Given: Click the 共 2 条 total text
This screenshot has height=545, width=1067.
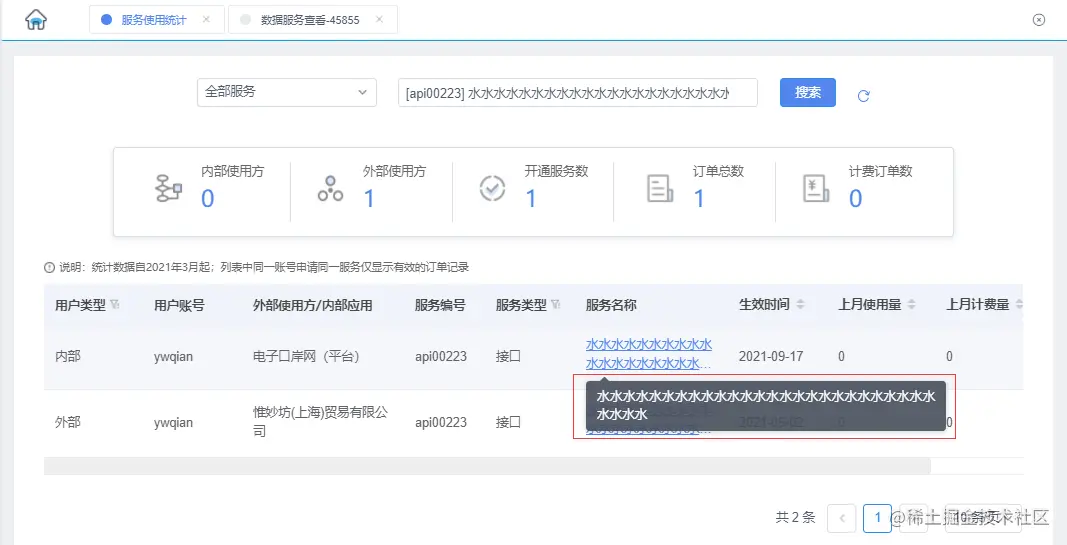Looking at the screenshot, I should coord(795,518).
